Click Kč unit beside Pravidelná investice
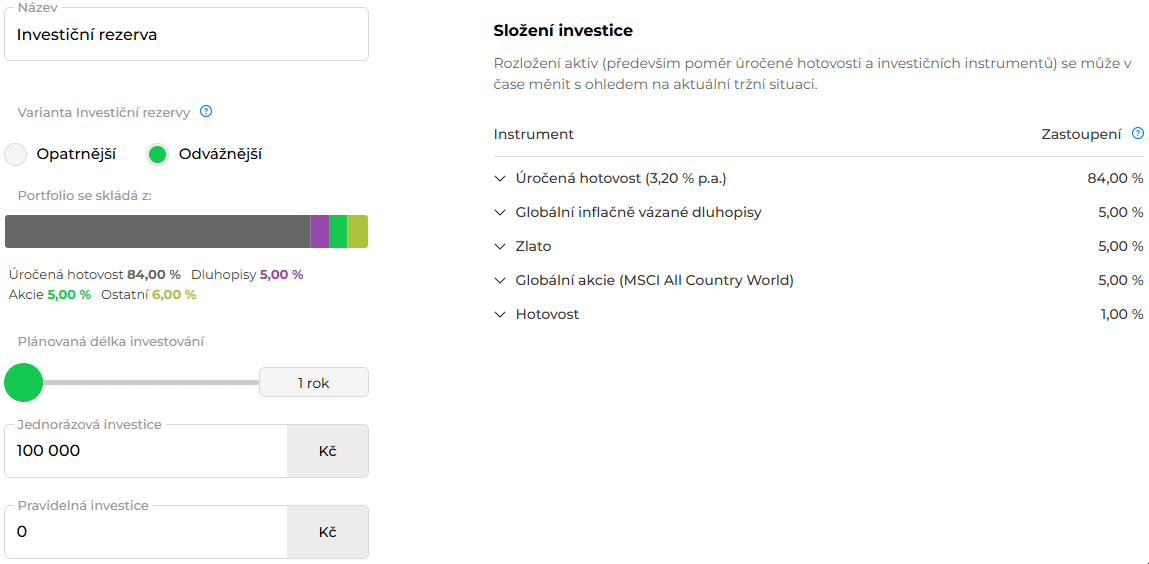The height and width of the screenshot is (564, 1149). 328,532
